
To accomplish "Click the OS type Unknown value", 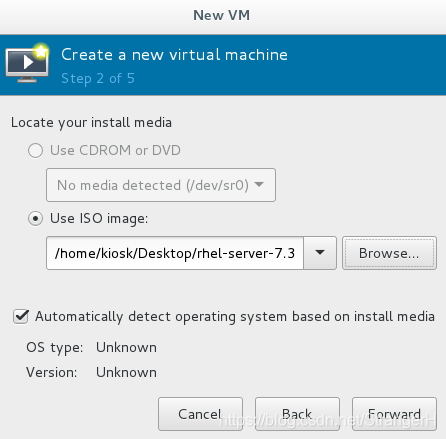I will click(x=126, y=347).
